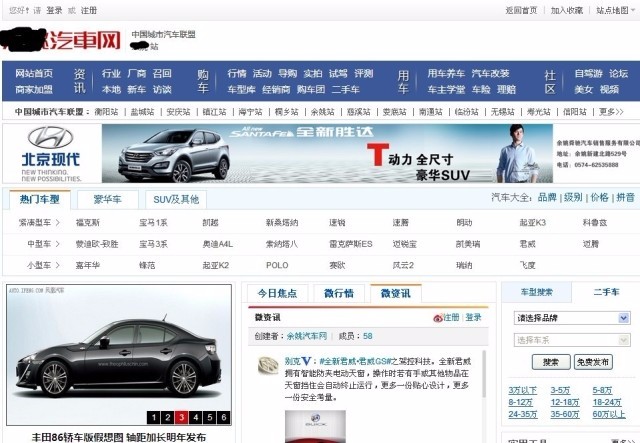Open the 车型库 menu item
Image resolution: width=640 pixels, height=443 pixels.
241,89
